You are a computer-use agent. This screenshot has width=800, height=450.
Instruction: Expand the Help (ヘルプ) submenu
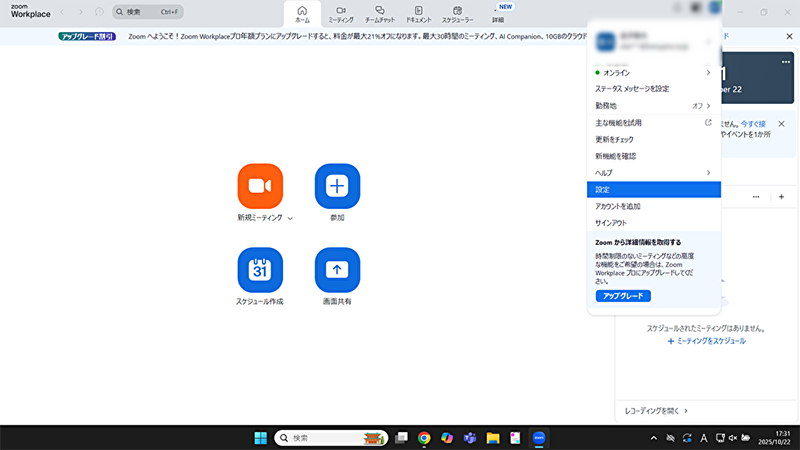pyautogui.click(x=708, y=173)
